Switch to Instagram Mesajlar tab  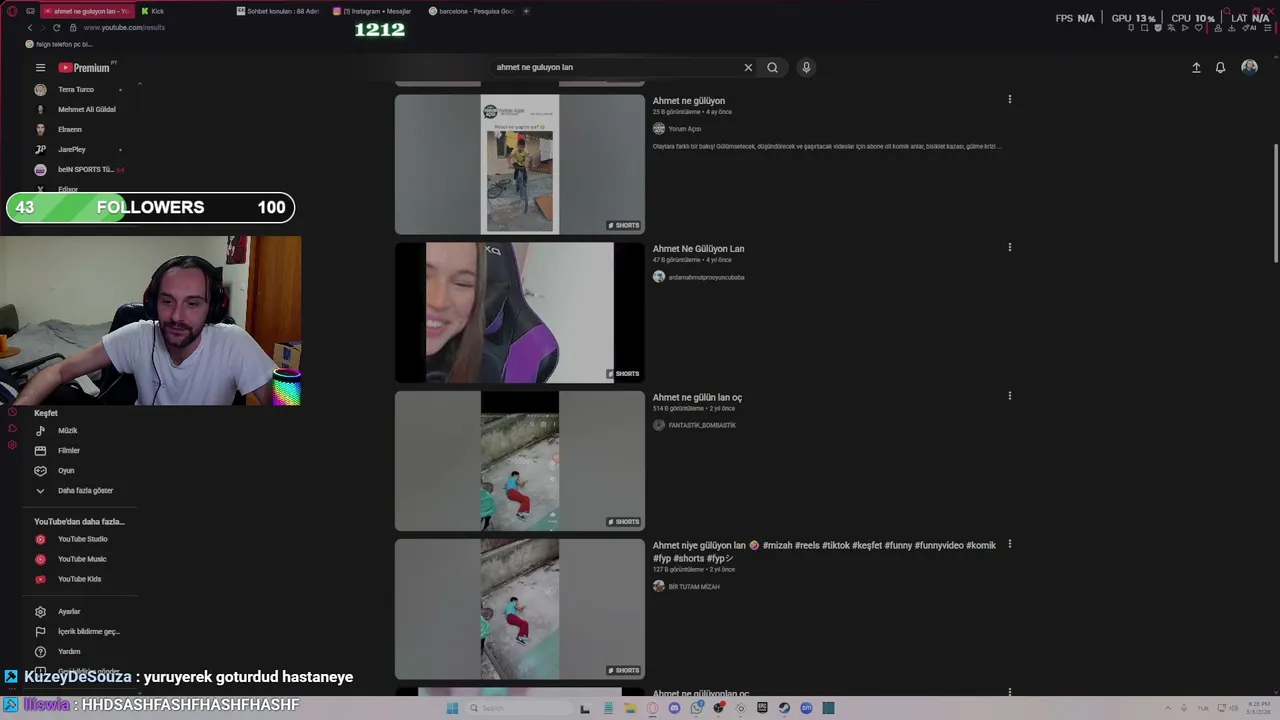(x=374, y=11)
